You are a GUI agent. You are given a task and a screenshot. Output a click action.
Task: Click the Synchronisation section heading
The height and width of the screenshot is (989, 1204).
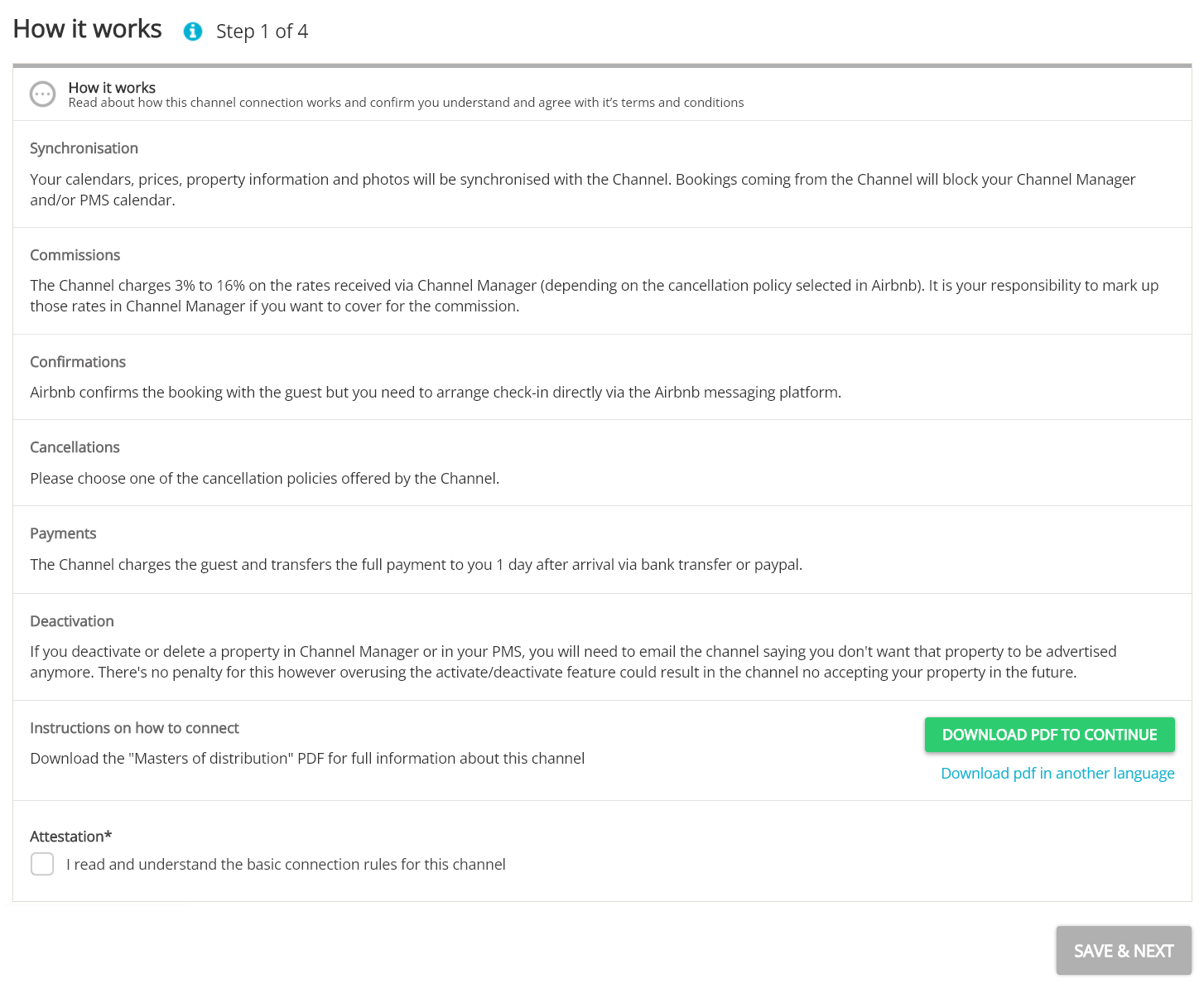coord(84,148)
